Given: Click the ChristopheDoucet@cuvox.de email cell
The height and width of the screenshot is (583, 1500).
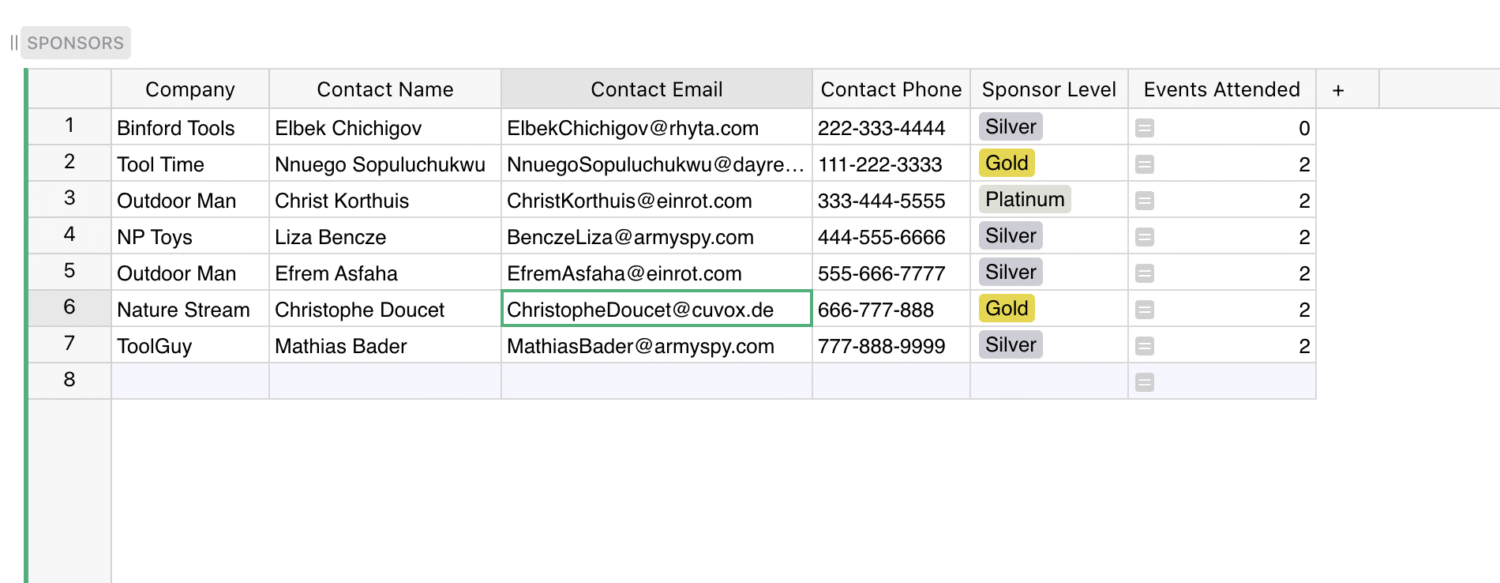Looking at the screenshot, I should (x=656, y=309).
